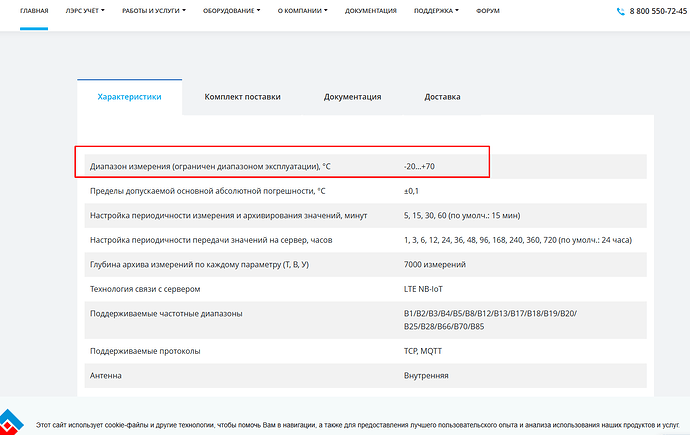Switch to the Документация product tab
Viewport: 690px width, 435px height.
click(352, 97)
